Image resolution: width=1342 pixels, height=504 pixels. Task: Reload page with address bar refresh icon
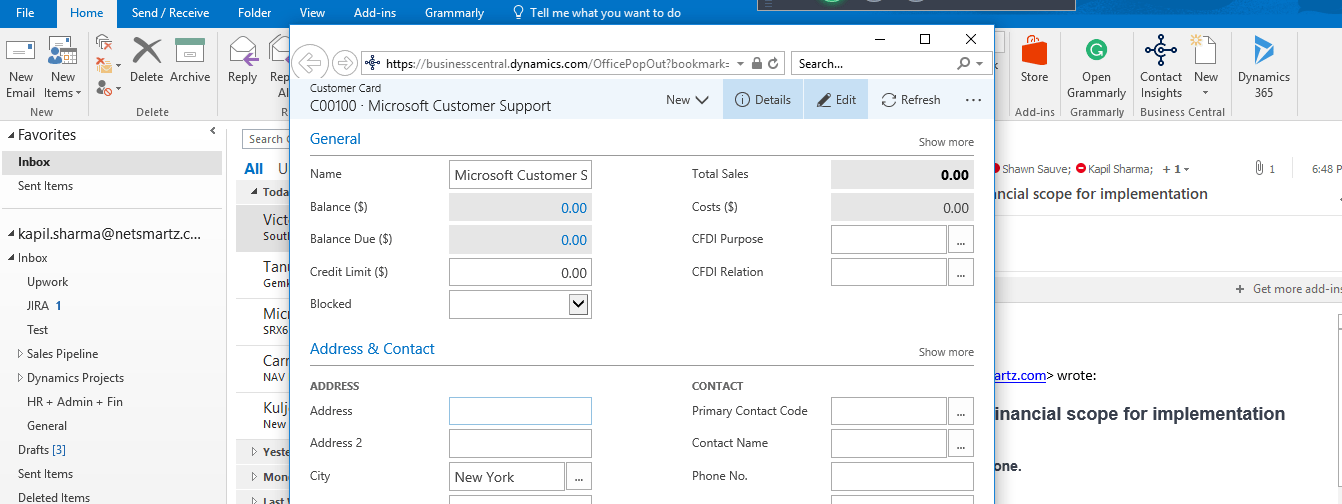773,63
